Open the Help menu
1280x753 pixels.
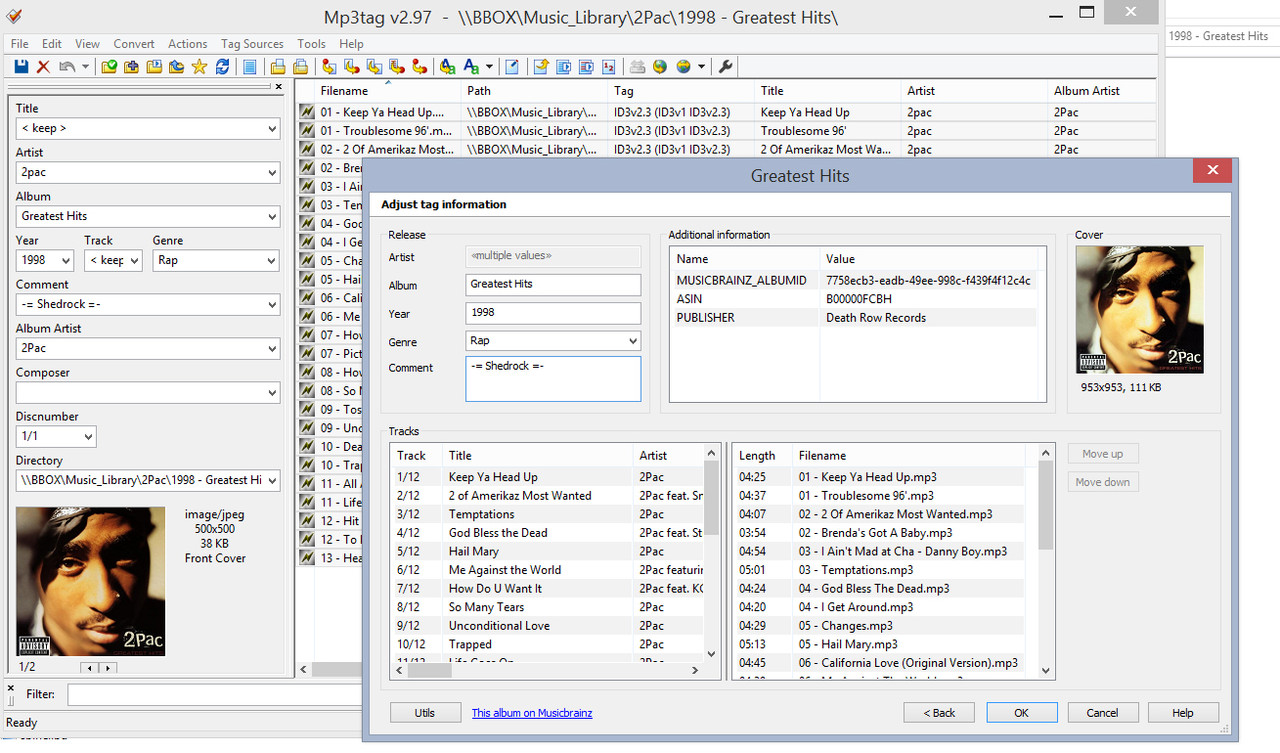(351, 44)
